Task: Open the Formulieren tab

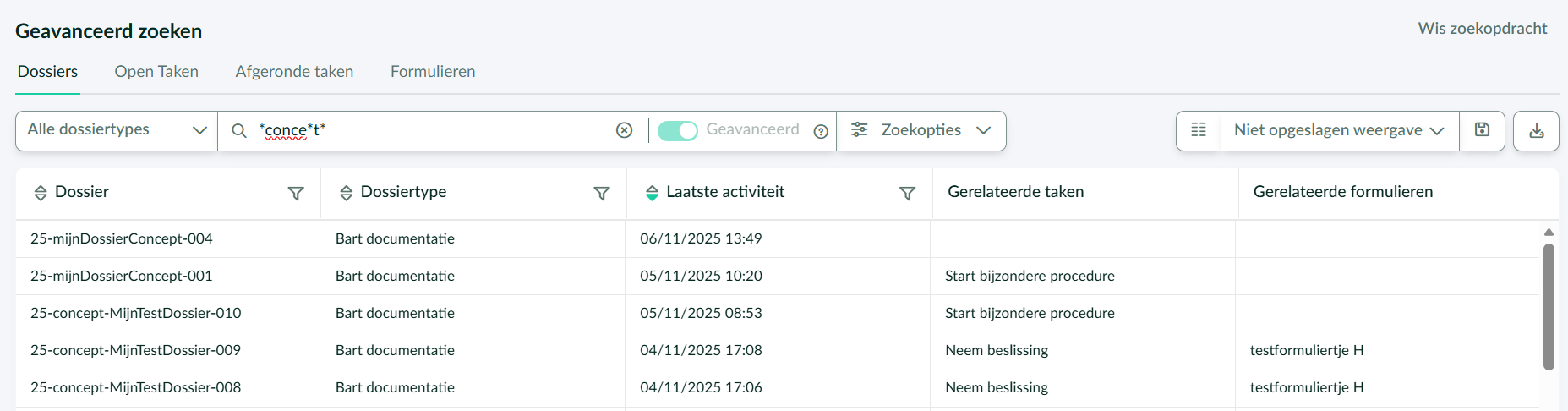Action: point(433,72)
